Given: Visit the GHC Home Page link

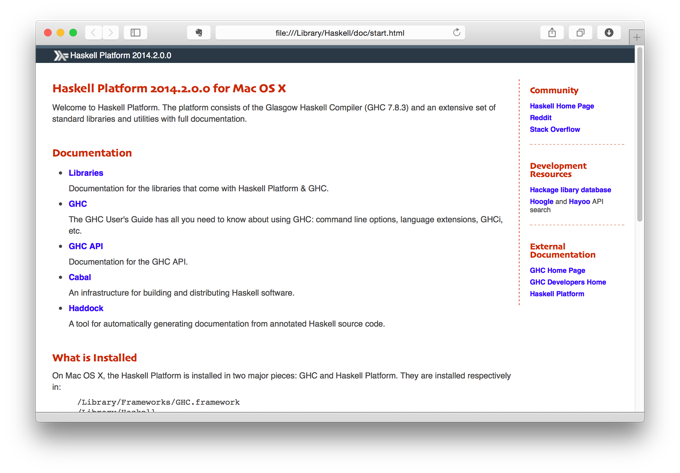Looking at the screenshot, I should click(x=557, y=270).
